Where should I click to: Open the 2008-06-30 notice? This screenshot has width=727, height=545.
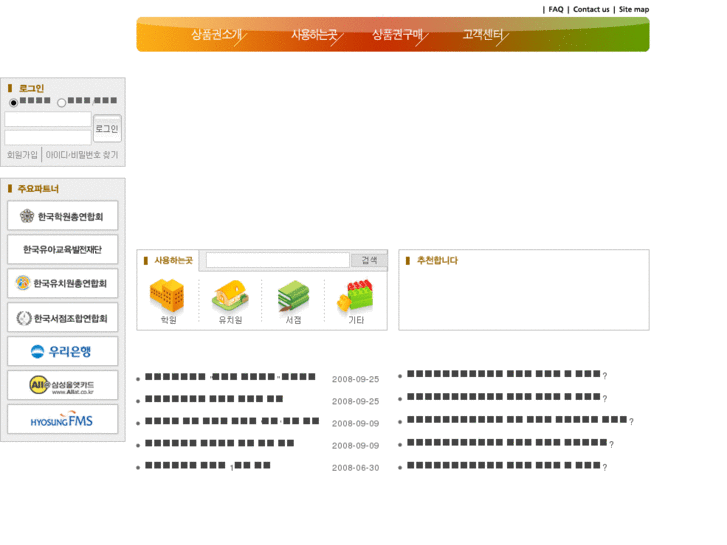tap(208, 465)
